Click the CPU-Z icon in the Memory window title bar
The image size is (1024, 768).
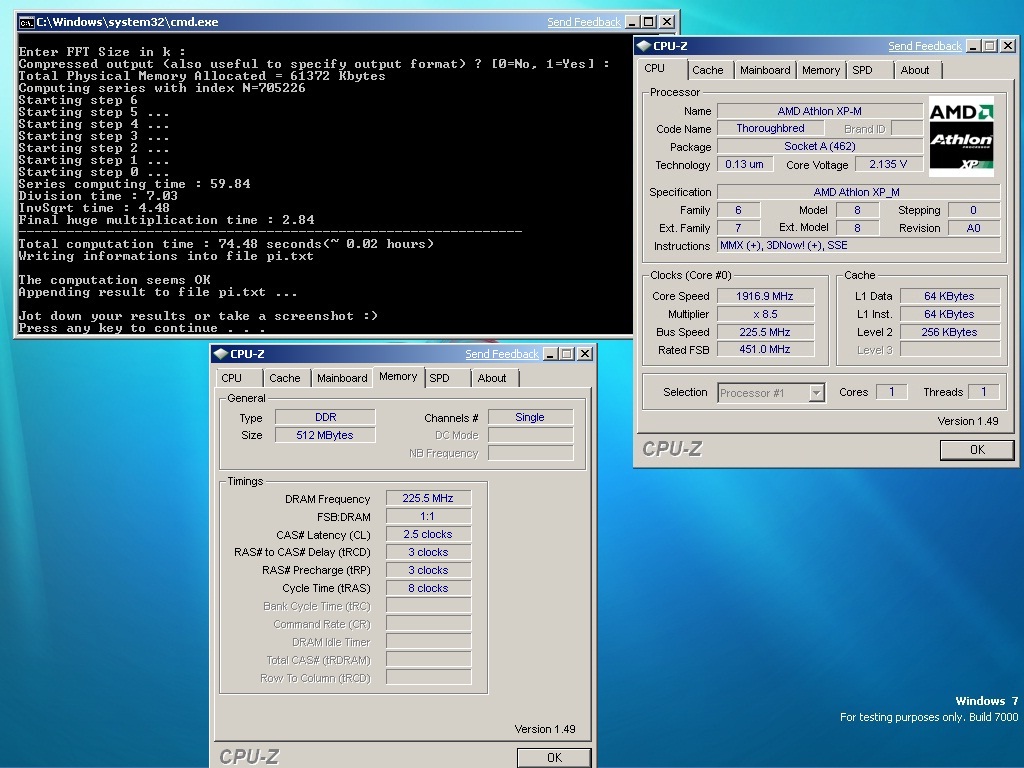(221, 354)
